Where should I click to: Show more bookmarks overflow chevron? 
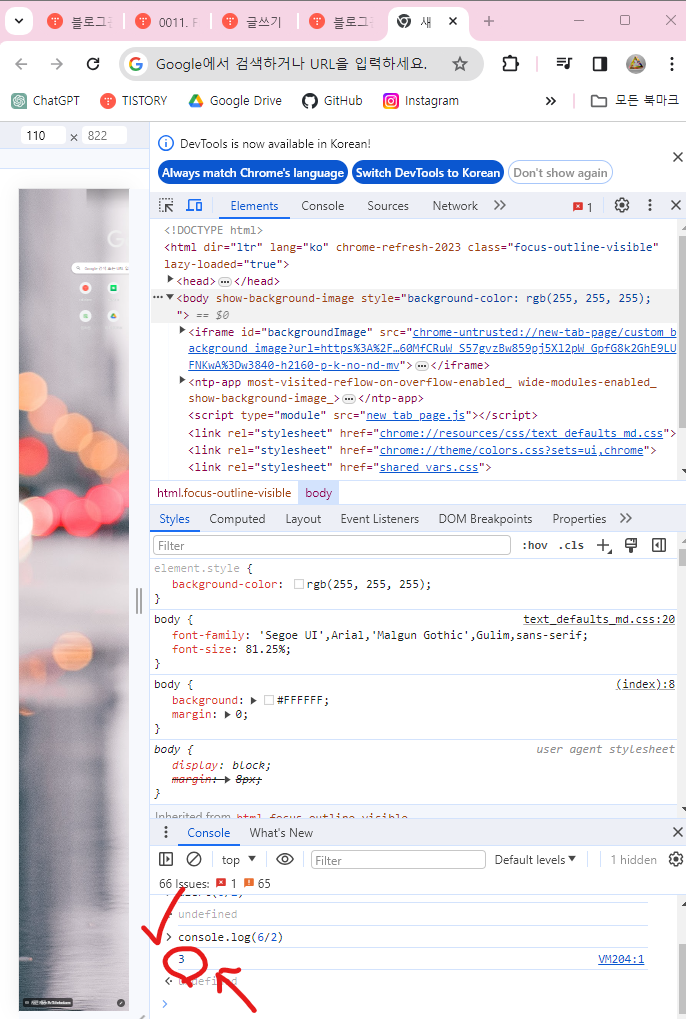[551, 101]
